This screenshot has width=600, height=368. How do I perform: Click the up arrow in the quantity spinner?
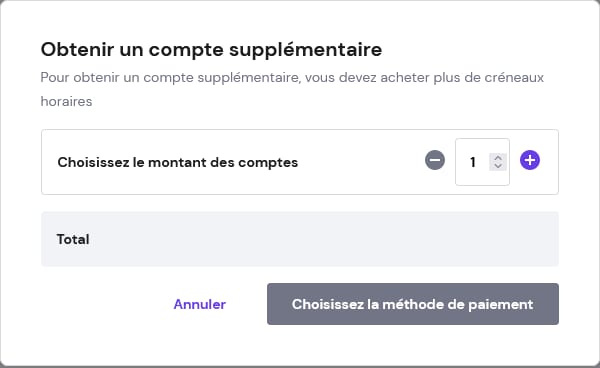pyautogui.click(x=498, y=158)
